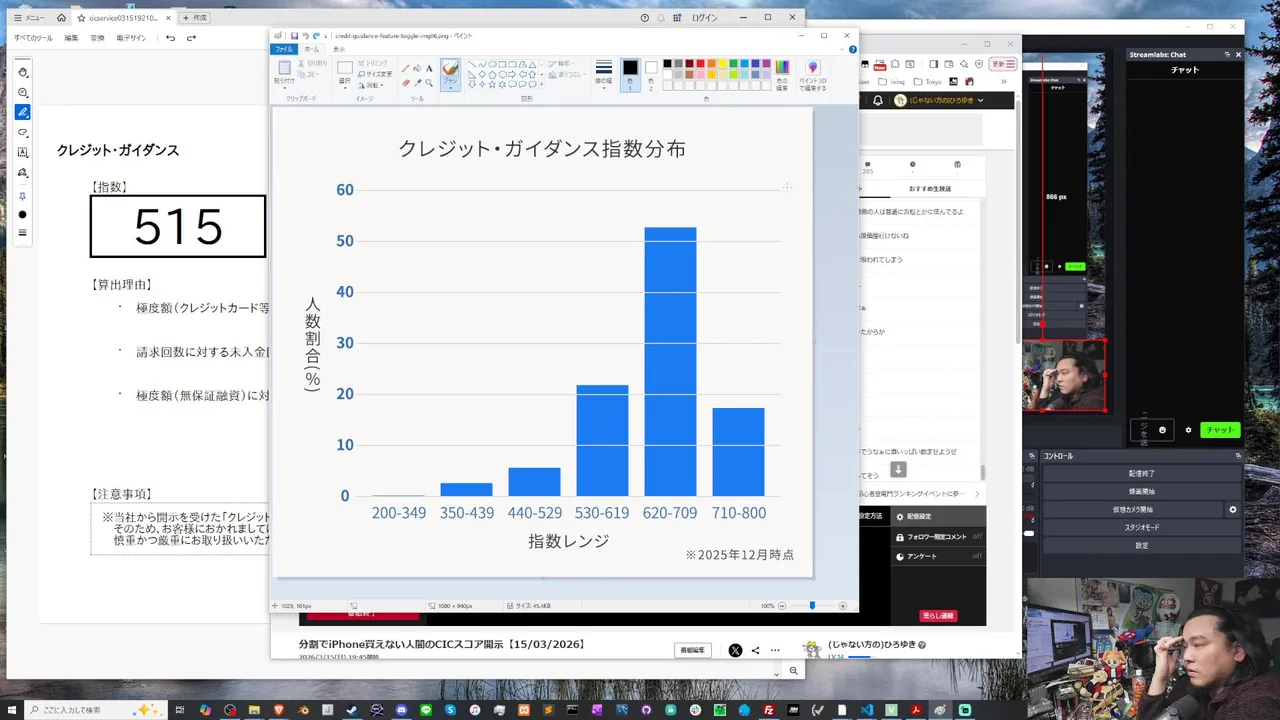
Task: Click スタジオモード button in Streamlabs
Action: pos(1141,528)
